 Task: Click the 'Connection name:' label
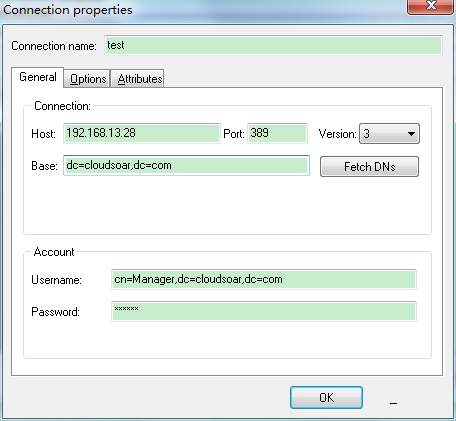pyautogui.click(x=54, y=46)
